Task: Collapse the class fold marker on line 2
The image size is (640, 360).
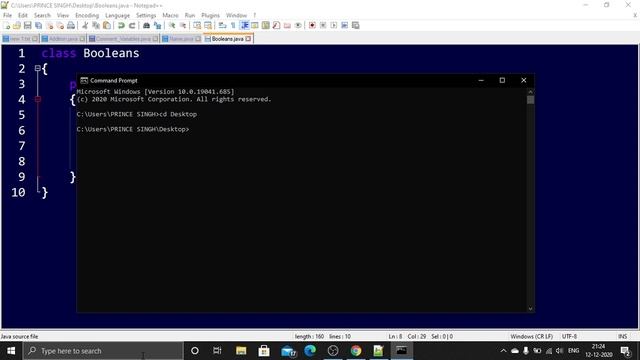Action: tap(38, 68)
